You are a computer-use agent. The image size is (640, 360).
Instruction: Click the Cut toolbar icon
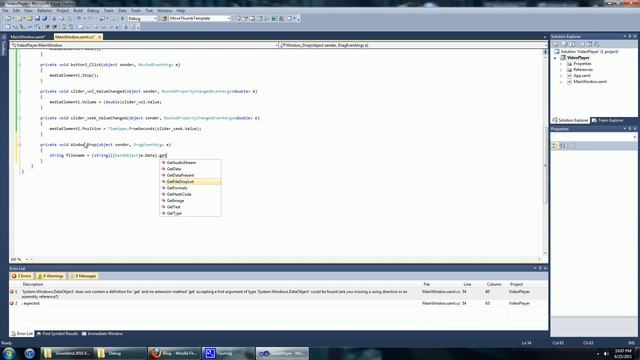point(54,18)
